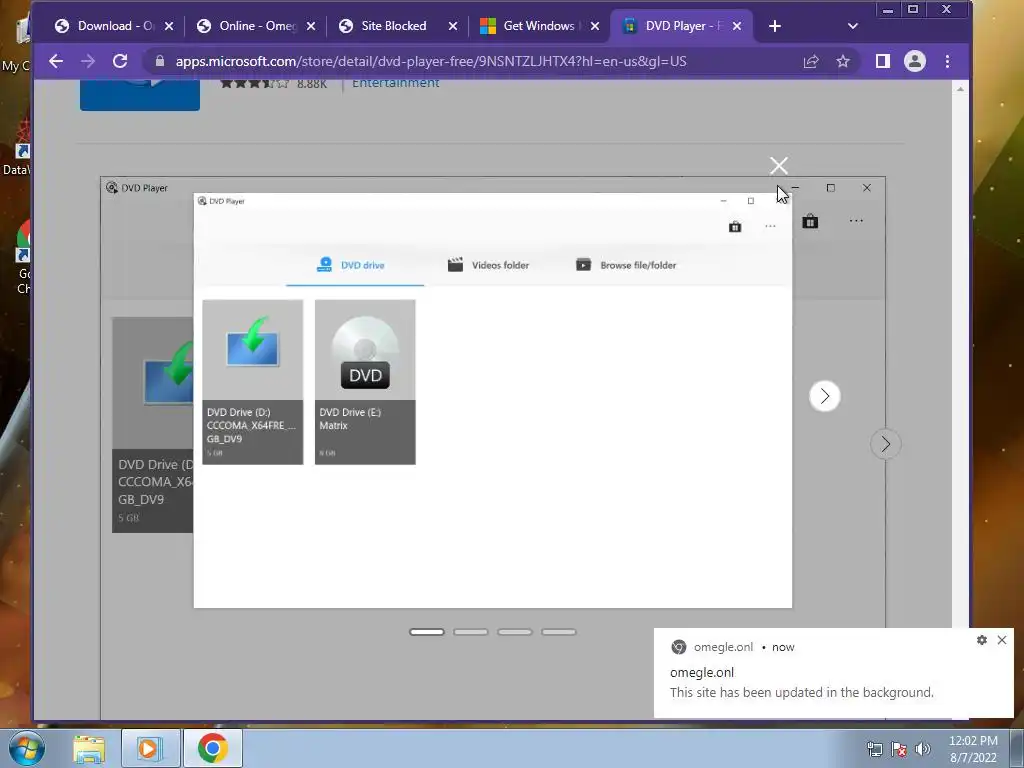
Task: Jump to the first screenshot indicator
Action: [426, 632]
